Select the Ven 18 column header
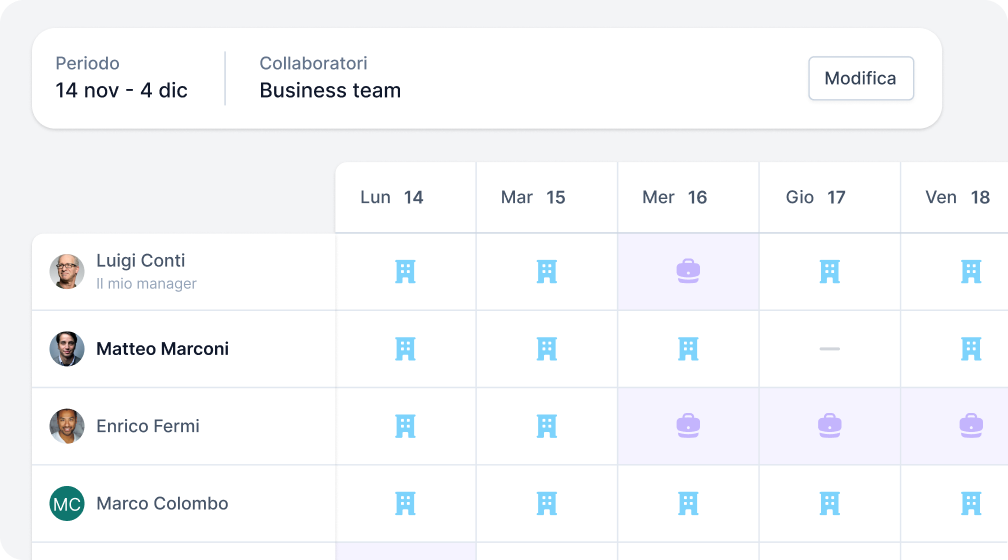Image resolution: width=1008 pixels, height=560 pixels. click(x=957, y=197)
